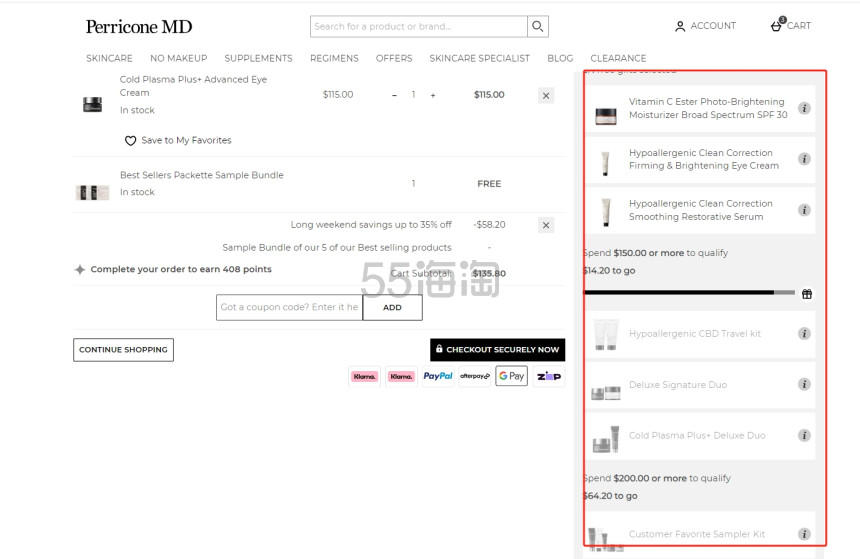
Task: Open the cart basket icon
Action: point(777,26)
